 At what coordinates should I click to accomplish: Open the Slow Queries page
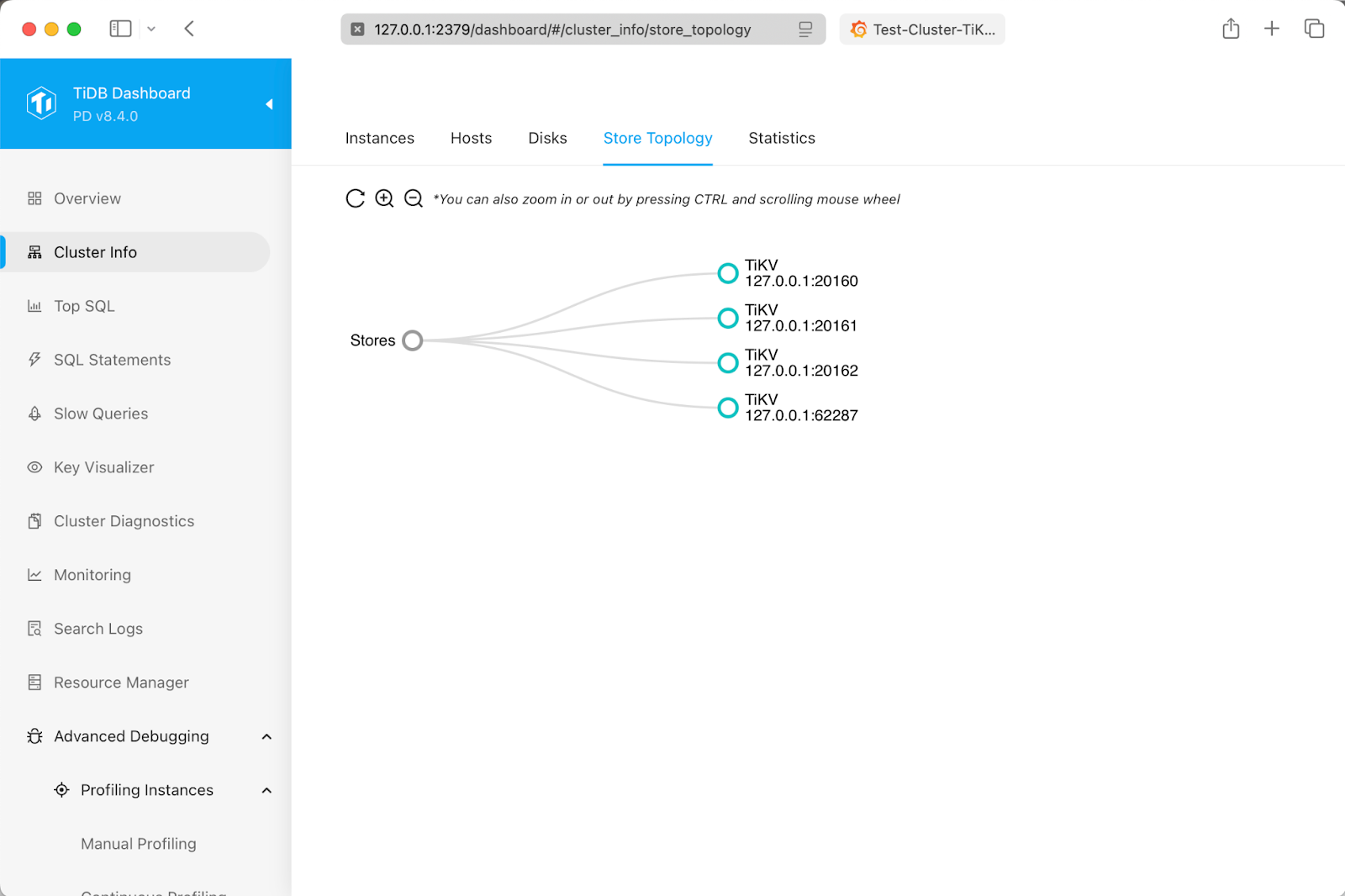(x=101, y=414)
